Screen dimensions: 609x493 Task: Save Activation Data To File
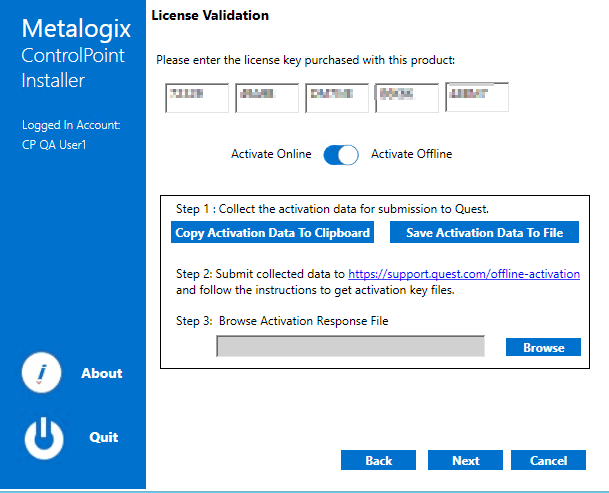[484, 232]
